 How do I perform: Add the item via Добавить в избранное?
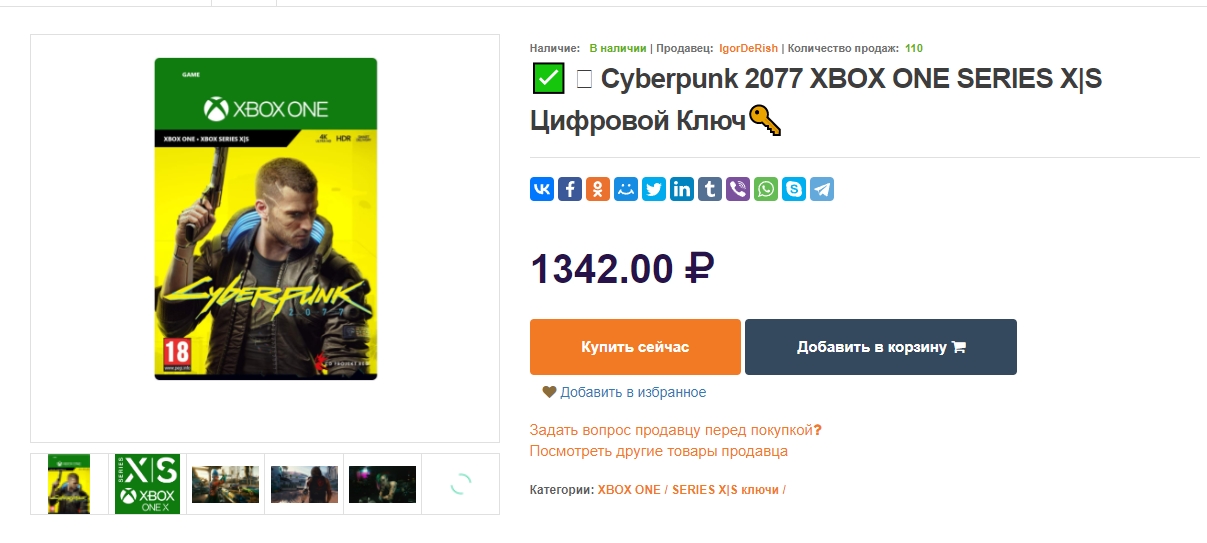[x=624, y=392]
